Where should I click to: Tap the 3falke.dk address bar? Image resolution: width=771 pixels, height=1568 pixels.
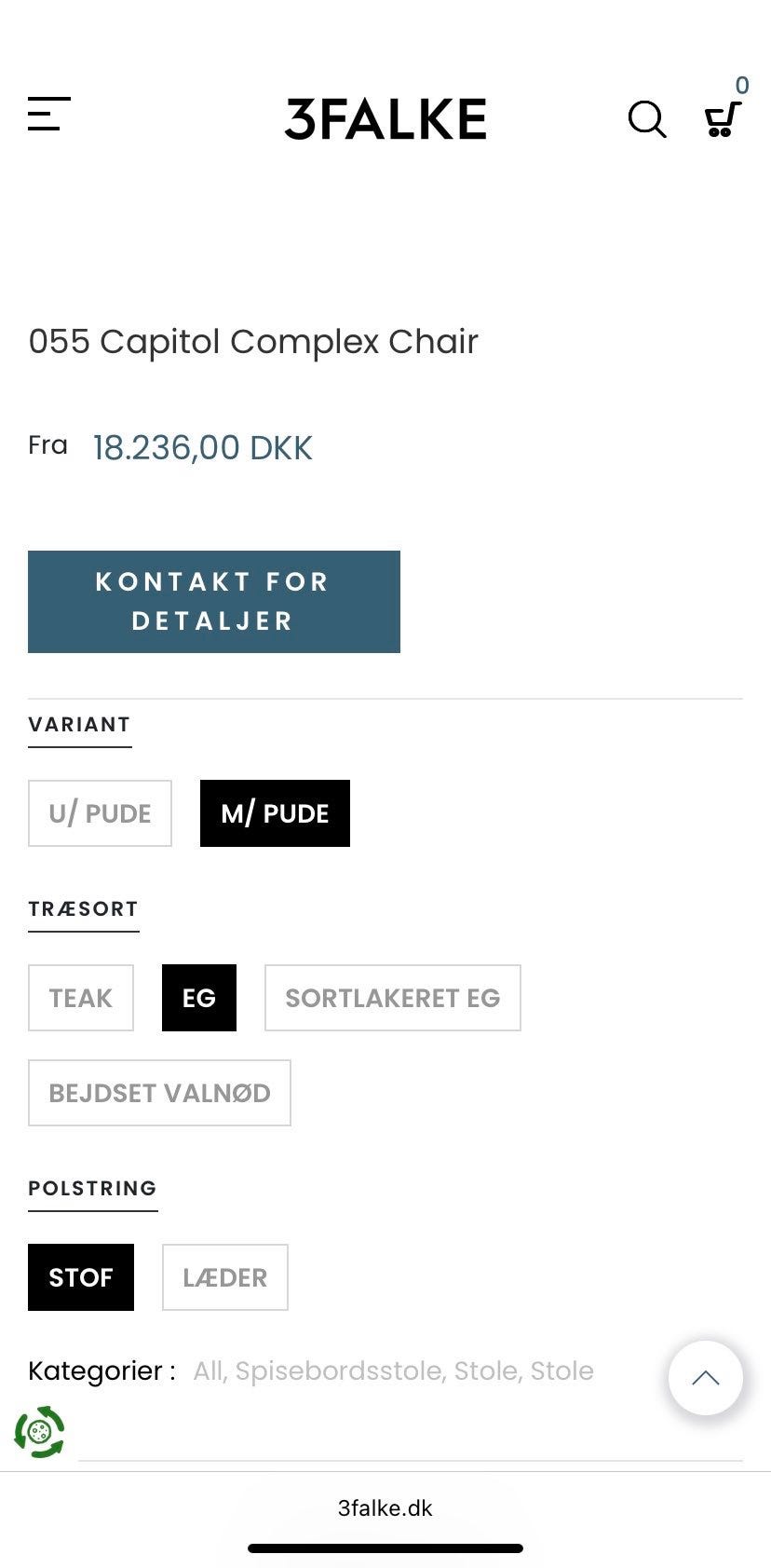(385, 1508)
